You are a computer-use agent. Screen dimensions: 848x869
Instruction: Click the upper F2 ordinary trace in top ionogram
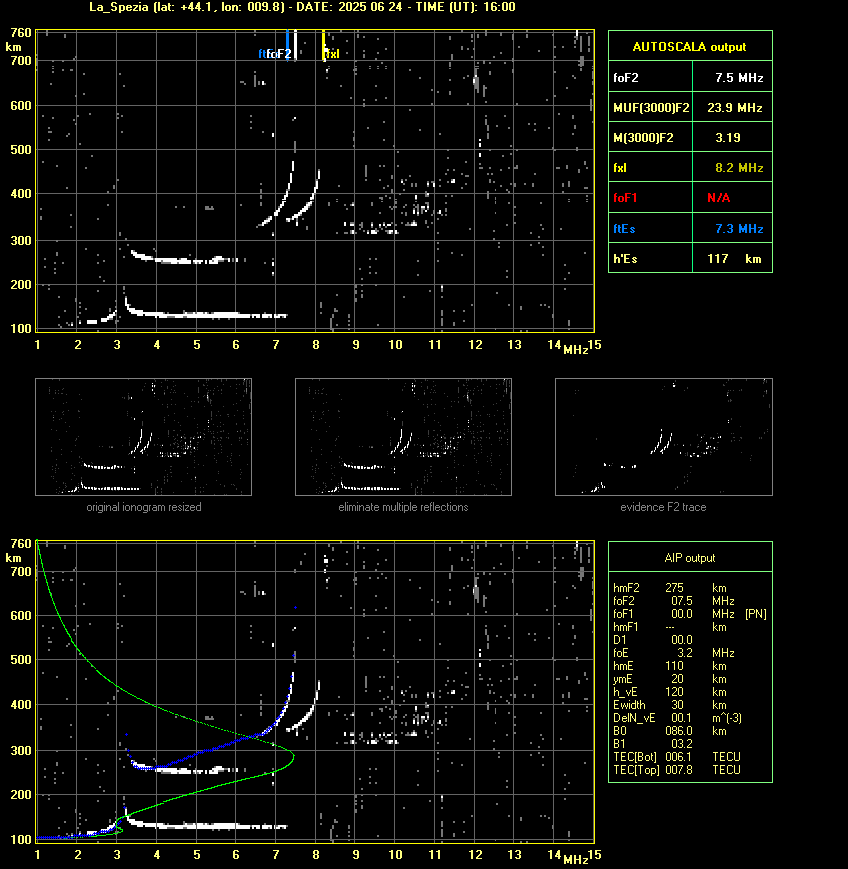[x=284, y=200]
